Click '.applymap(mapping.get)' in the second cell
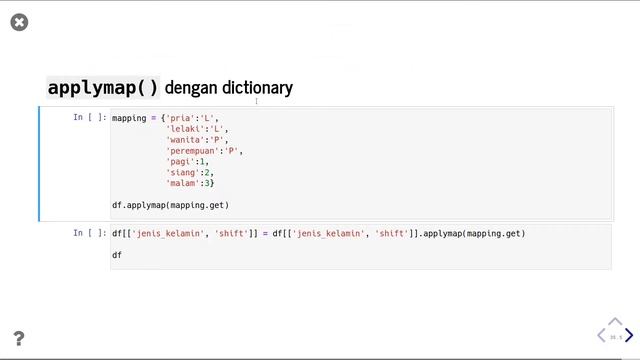640x360 pixels. click(x=472, y=233)
